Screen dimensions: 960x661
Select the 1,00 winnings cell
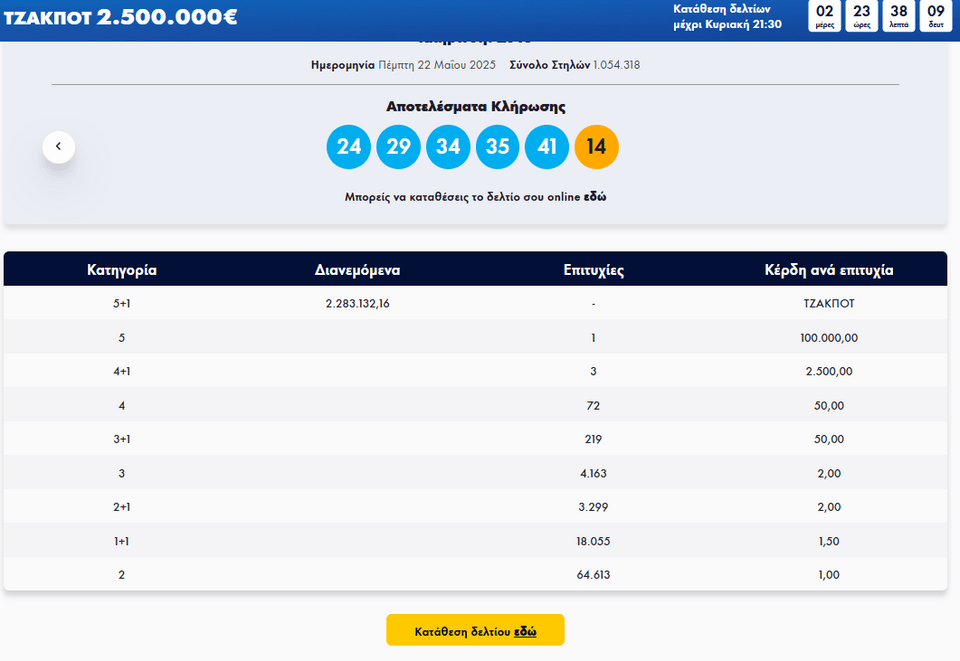tap(829, 575)
